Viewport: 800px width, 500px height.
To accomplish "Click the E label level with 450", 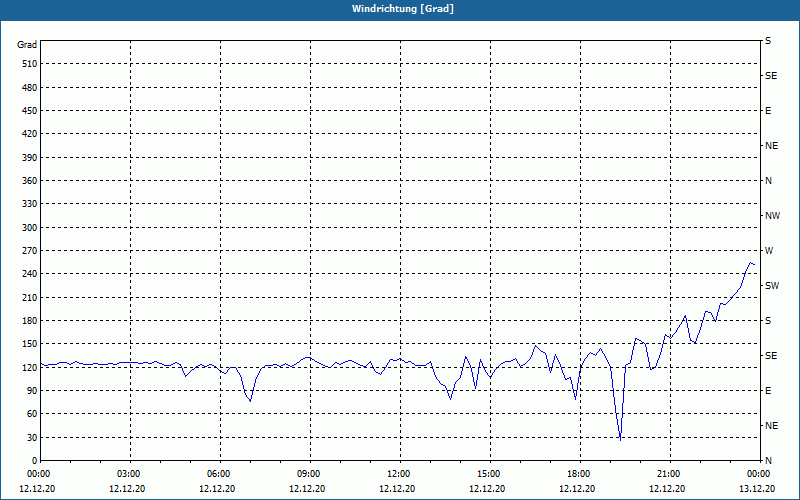I will (768, 111).
